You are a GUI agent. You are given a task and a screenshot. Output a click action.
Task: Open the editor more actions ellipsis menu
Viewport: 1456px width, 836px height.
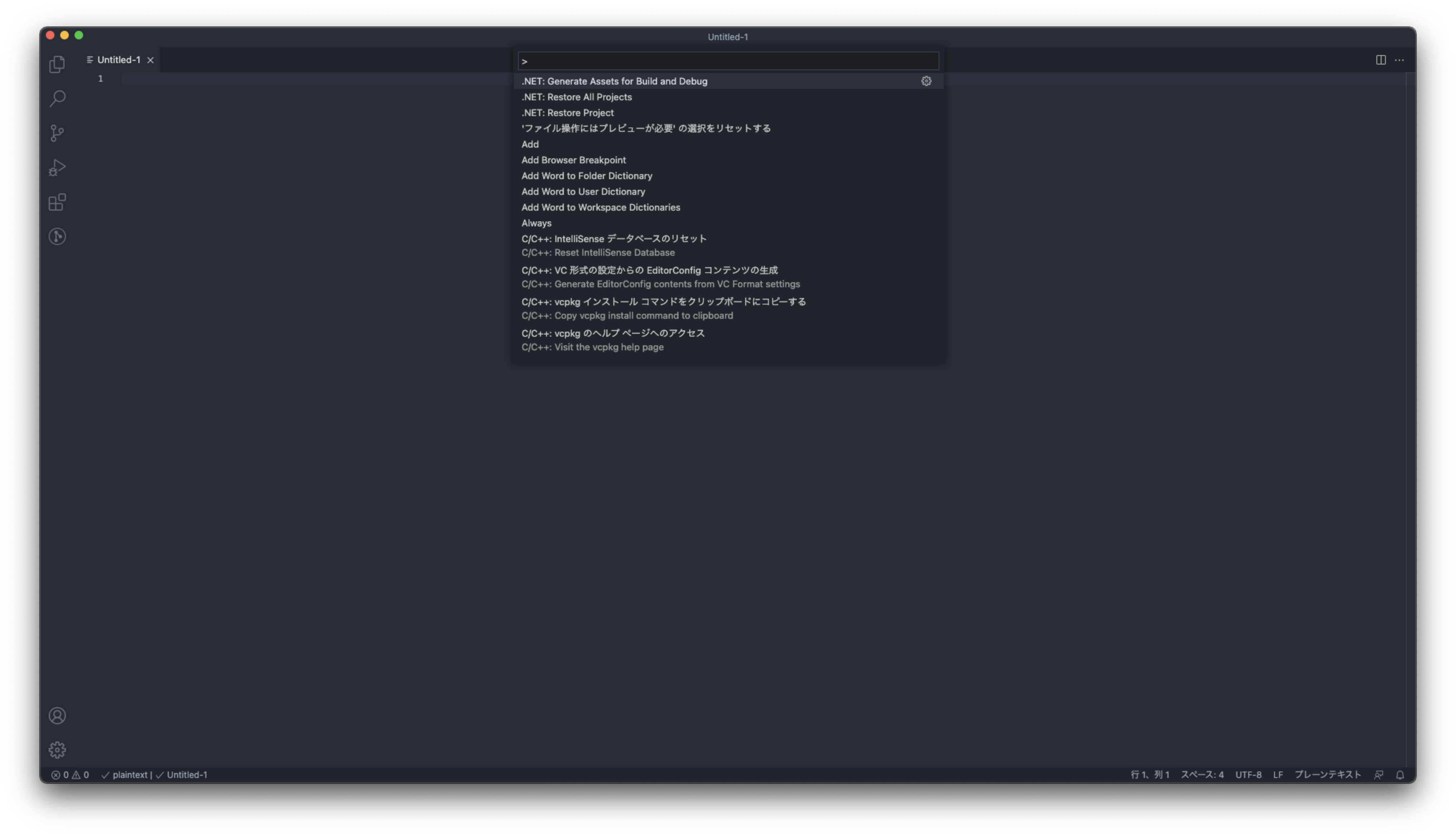[1399, 60]
